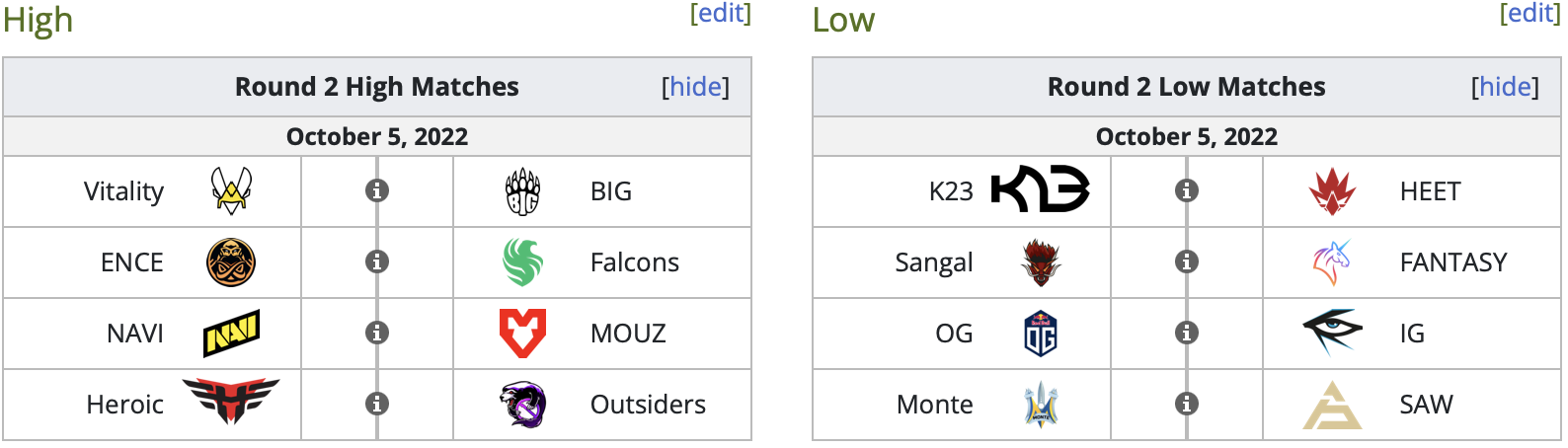Screen dimensions: 1568x448
Task: Hide the Round 2 High Matches table
Action: click(x=695, y=87)
